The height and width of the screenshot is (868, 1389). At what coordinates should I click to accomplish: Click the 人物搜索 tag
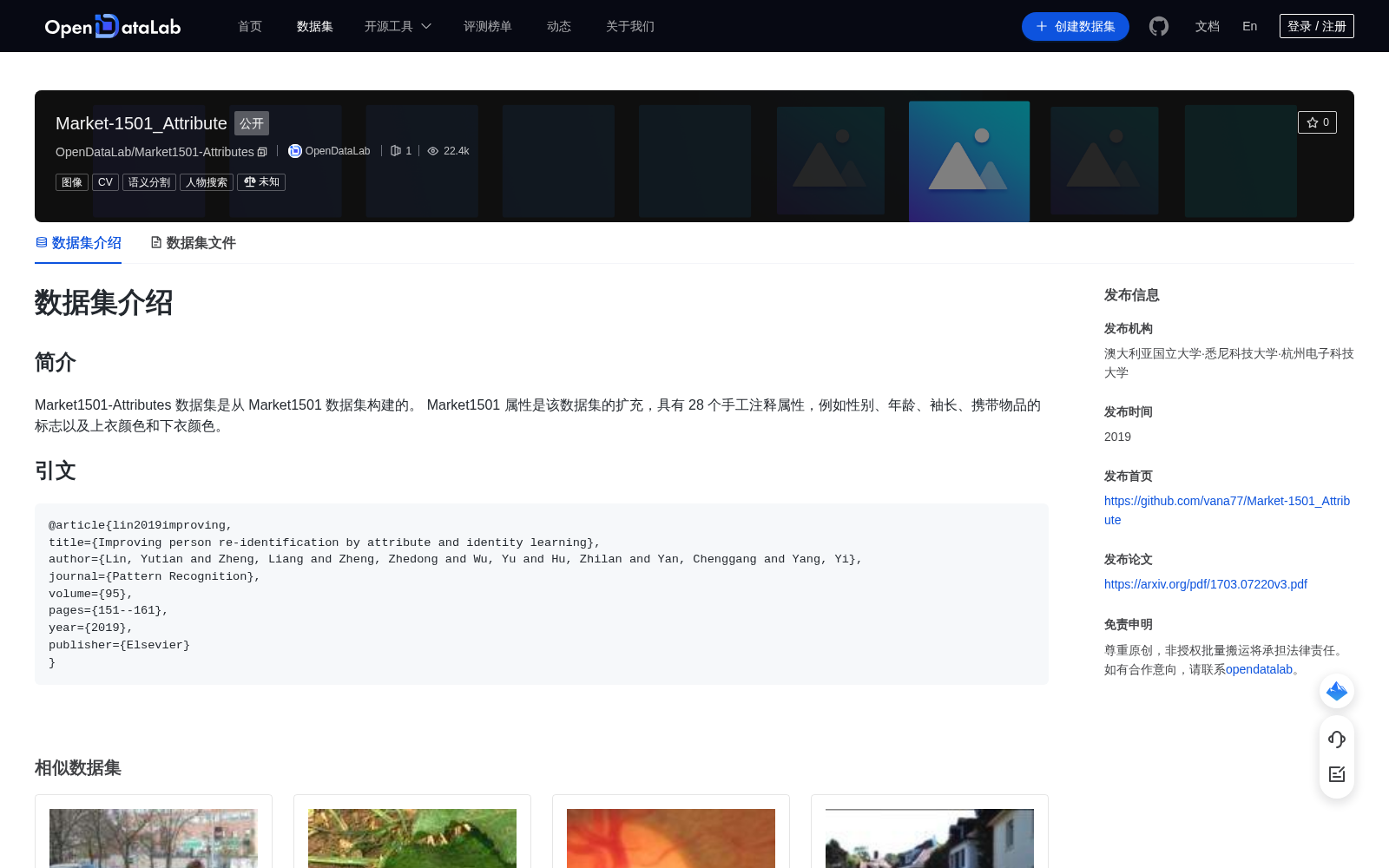point(207,182)
